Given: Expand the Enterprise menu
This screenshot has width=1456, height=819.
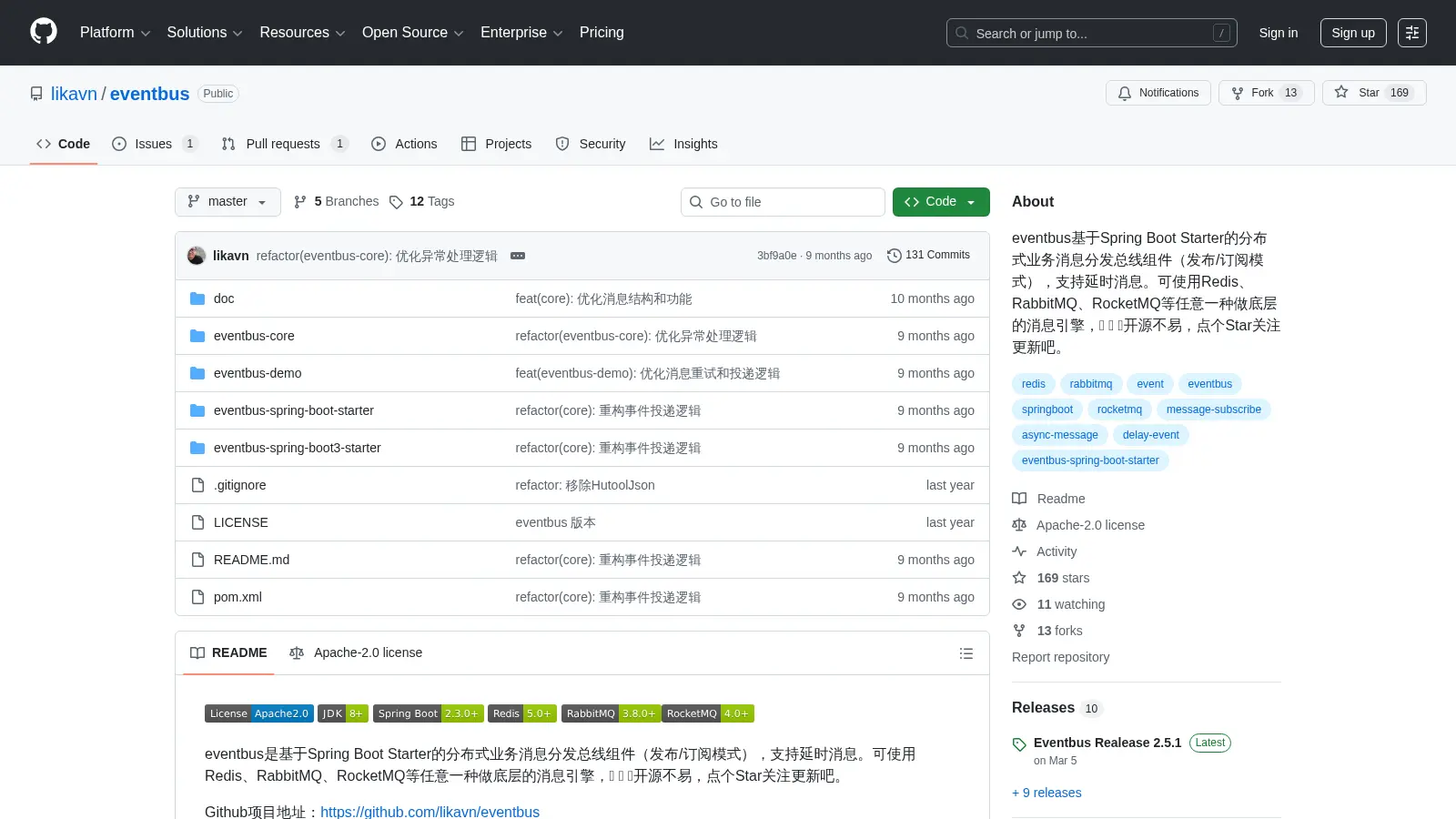Looking at the screenshot, I should click(521, 33).
